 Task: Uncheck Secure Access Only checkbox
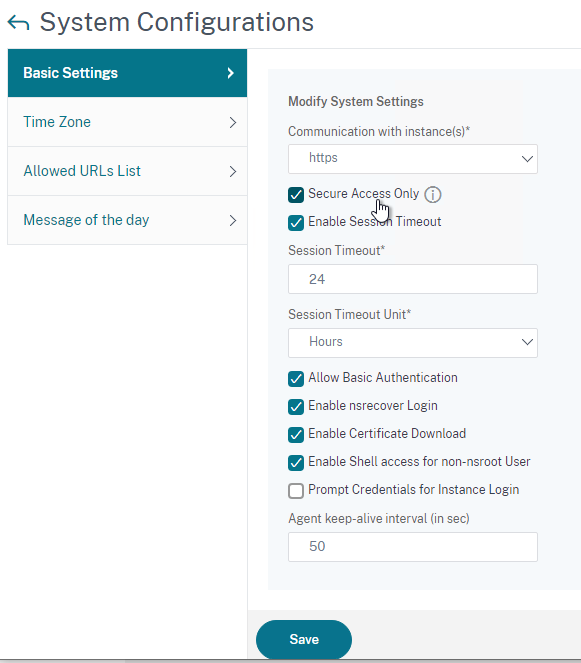(296, 195)
